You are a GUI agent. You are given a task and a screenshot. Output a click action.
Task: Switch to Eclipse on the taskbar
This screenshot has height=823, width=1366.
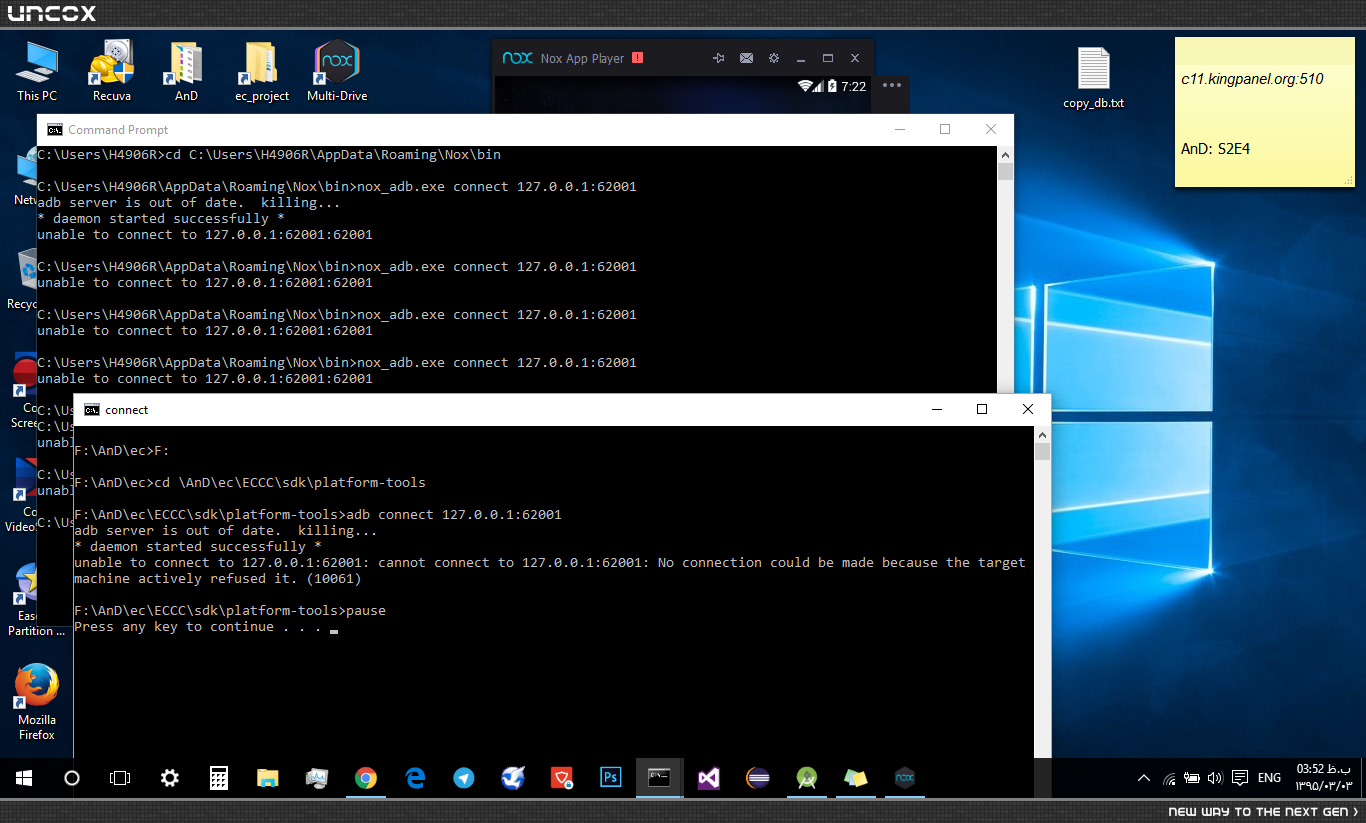[758, 778]
